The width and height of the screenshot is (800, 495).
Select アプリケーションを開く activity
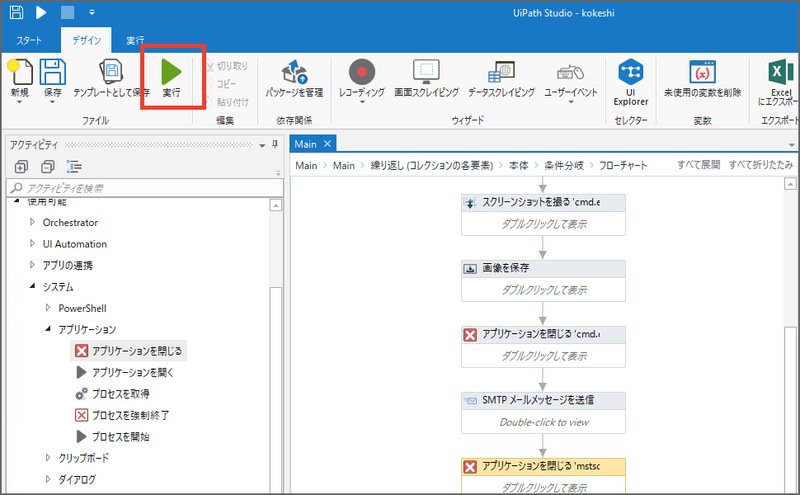[x=124, y=373]
